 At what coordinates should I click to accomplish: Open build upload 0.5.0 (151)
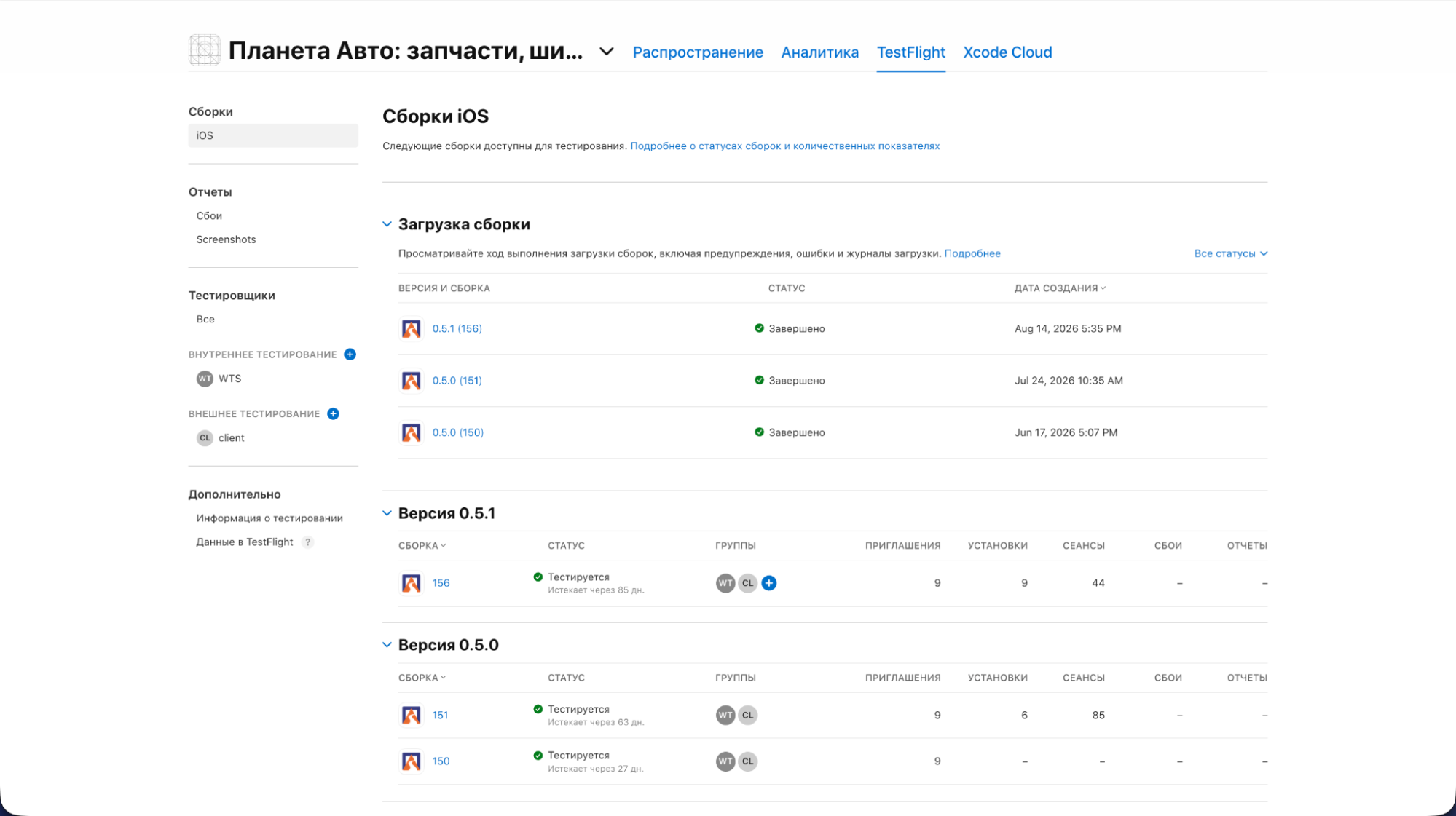pos(457,380)
